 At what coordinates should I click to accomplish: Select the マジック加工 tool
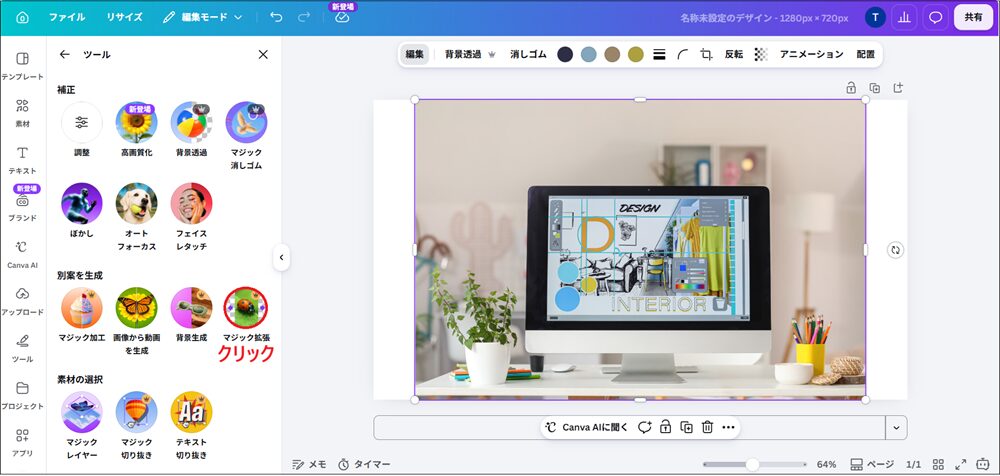tap(82, 308)
